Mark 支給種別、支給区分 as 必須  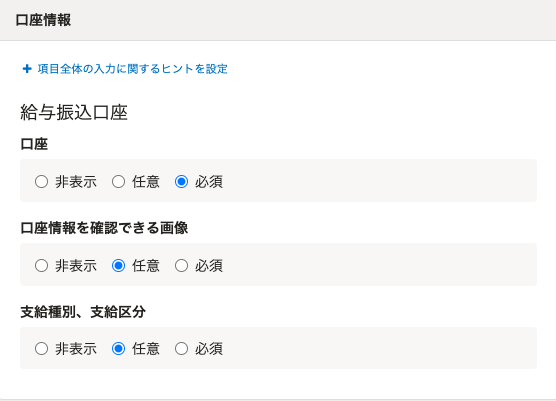click(x=181, y=349)
